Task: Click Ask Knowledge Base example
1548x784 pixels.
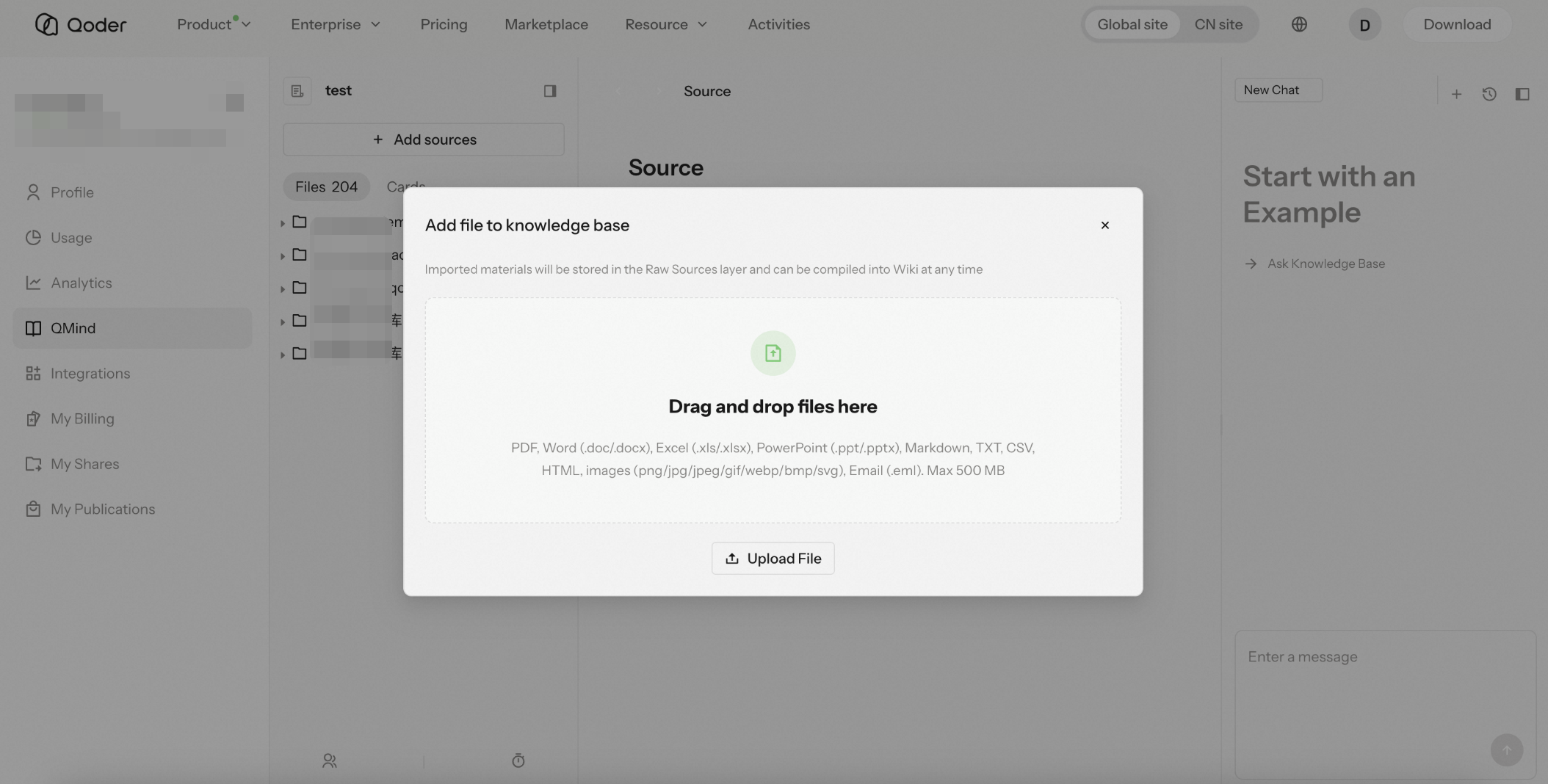Action: coord(1314,264)
